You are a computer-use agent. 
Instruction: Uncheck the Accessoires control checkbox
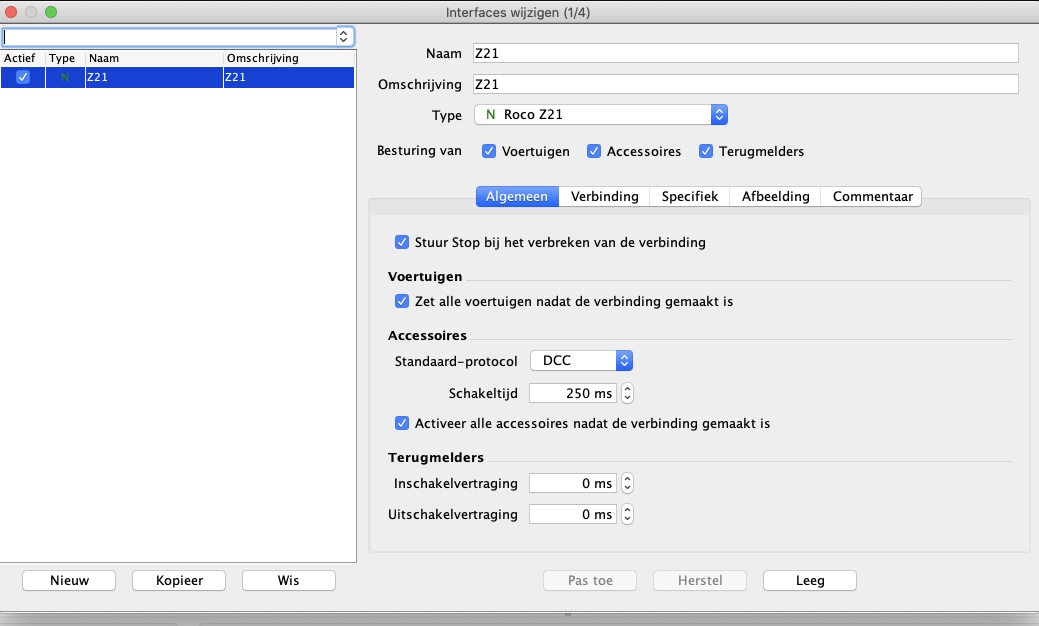pos(594,152)
